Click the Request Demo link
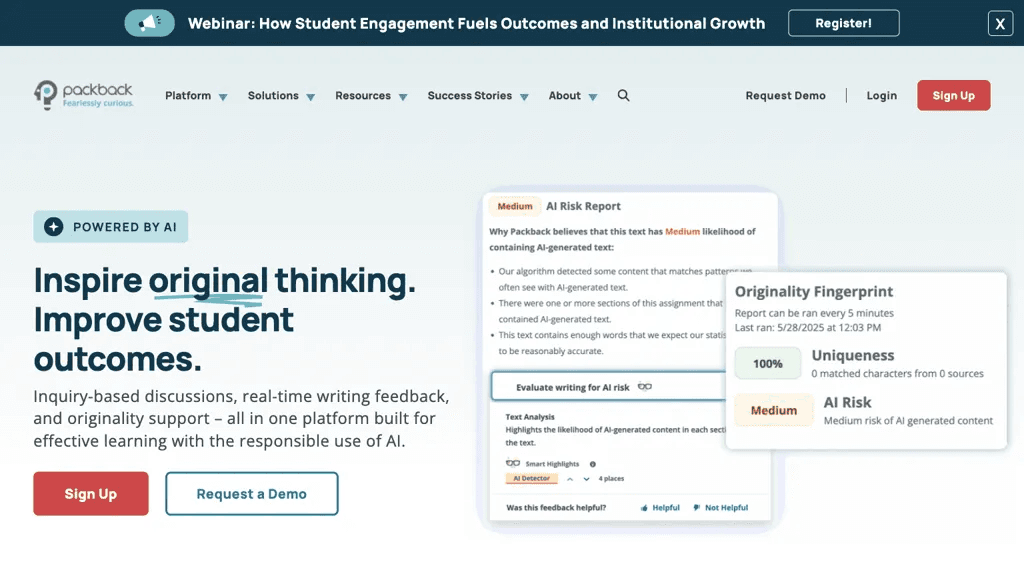Screen dimensions: 1024x576 tap(786, 95)
